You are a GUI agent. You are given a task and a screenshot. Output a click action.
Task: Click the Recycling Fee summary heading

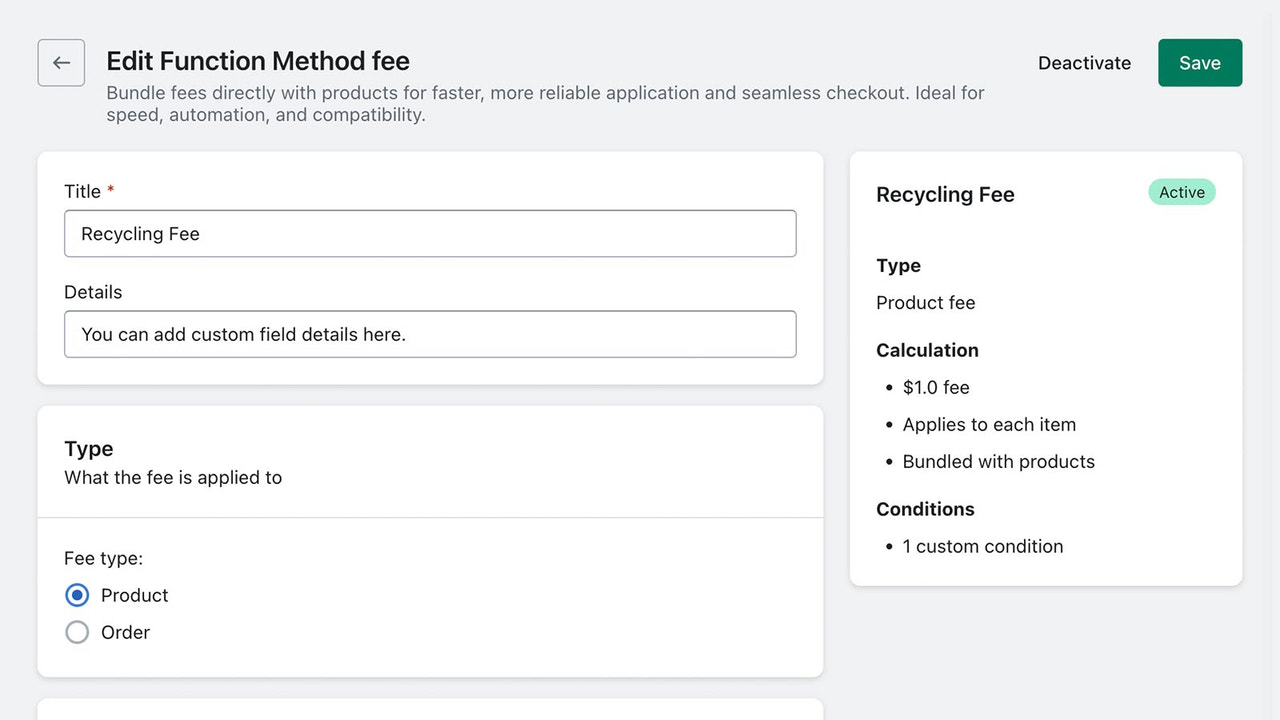(944, 194)
